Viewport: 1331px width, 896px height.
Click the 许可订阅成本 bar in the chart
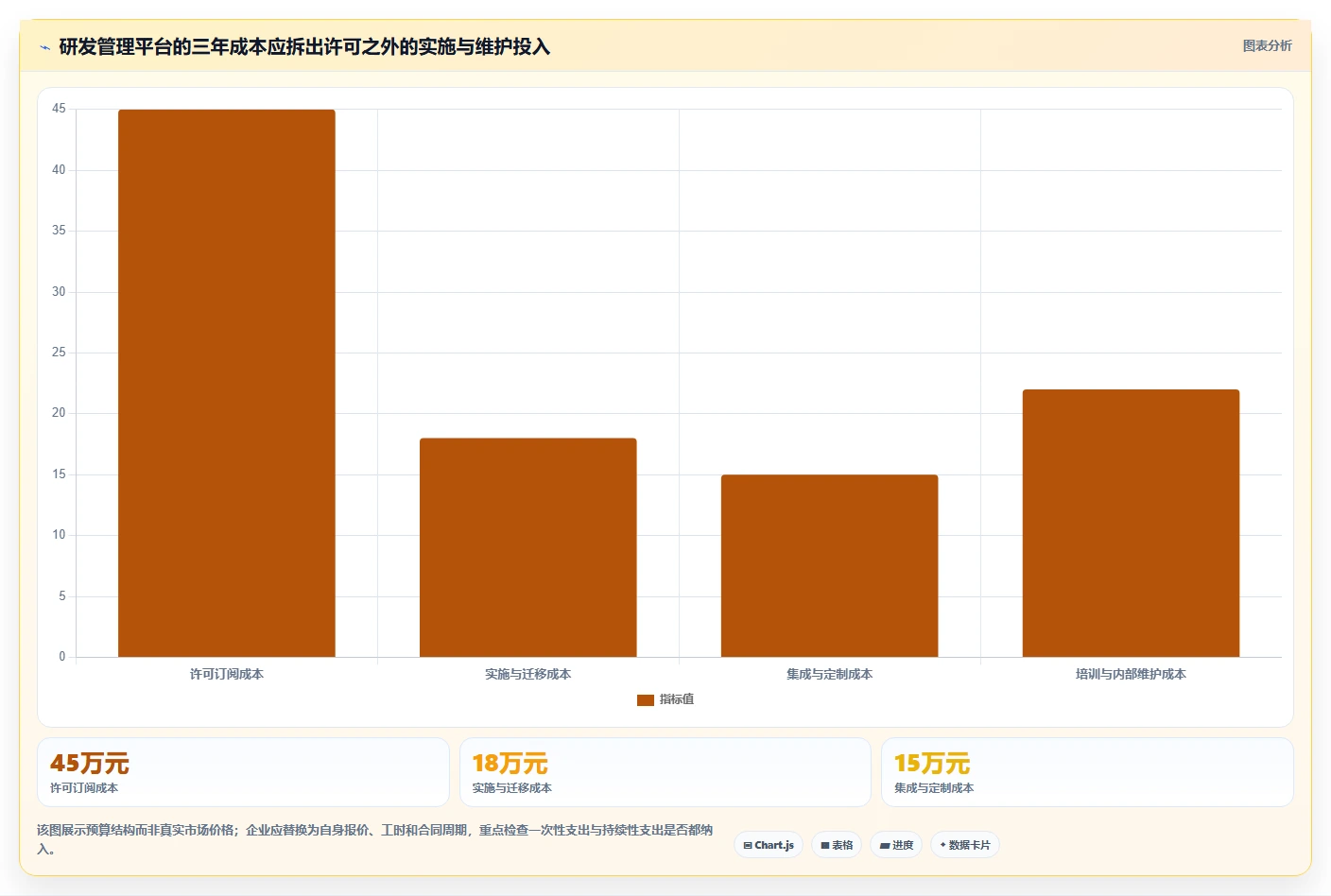click(227, 383)
